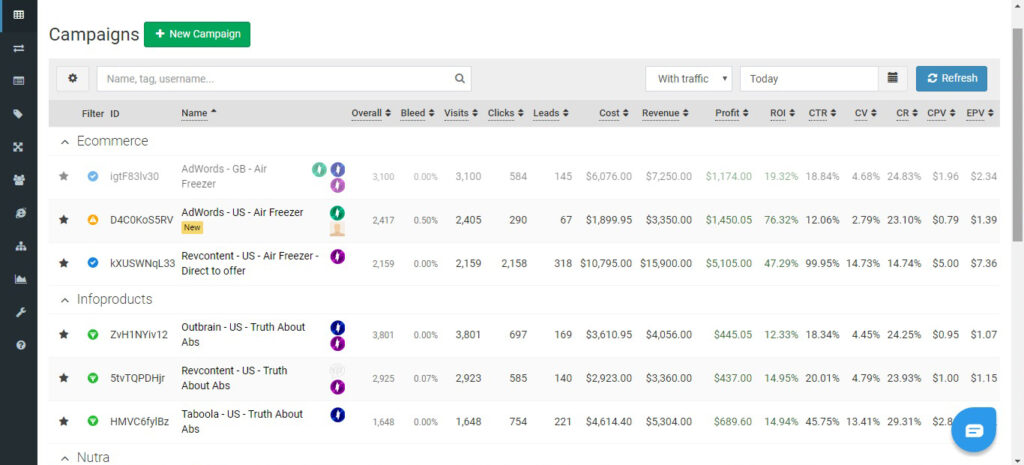Click the wrench tools icon in sidebar

(18, 312)
